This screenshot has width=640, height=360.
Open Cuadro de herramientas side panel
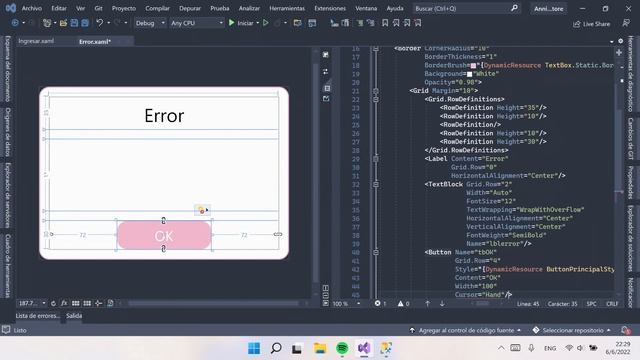7,266
